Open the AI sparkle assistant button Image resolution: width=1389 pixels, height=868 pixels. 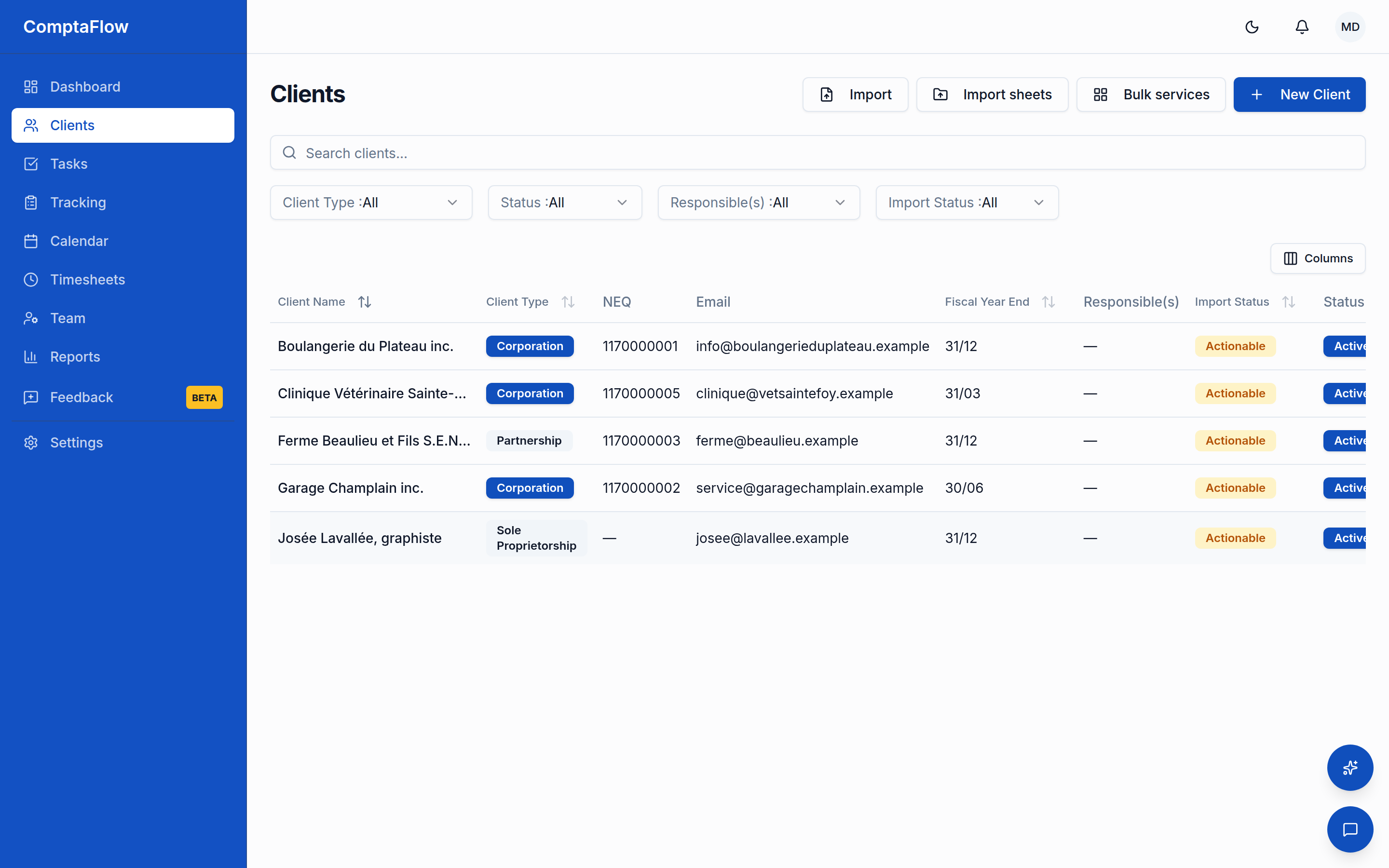[1350, 768]
